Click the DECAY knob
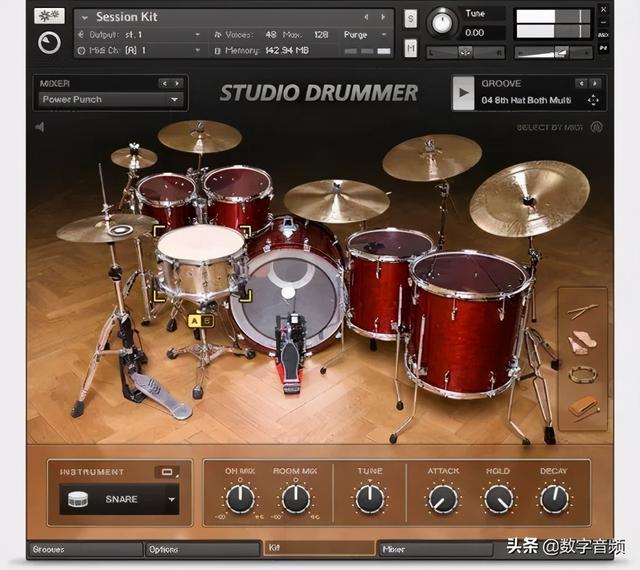 click(554, 499)
